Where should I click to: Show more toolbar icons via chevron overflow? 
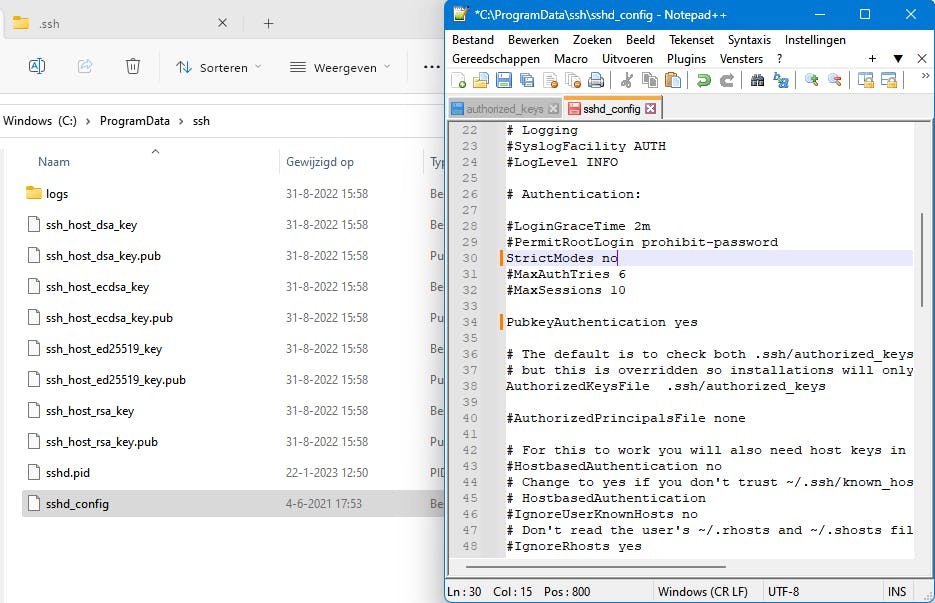pos(925,76)
